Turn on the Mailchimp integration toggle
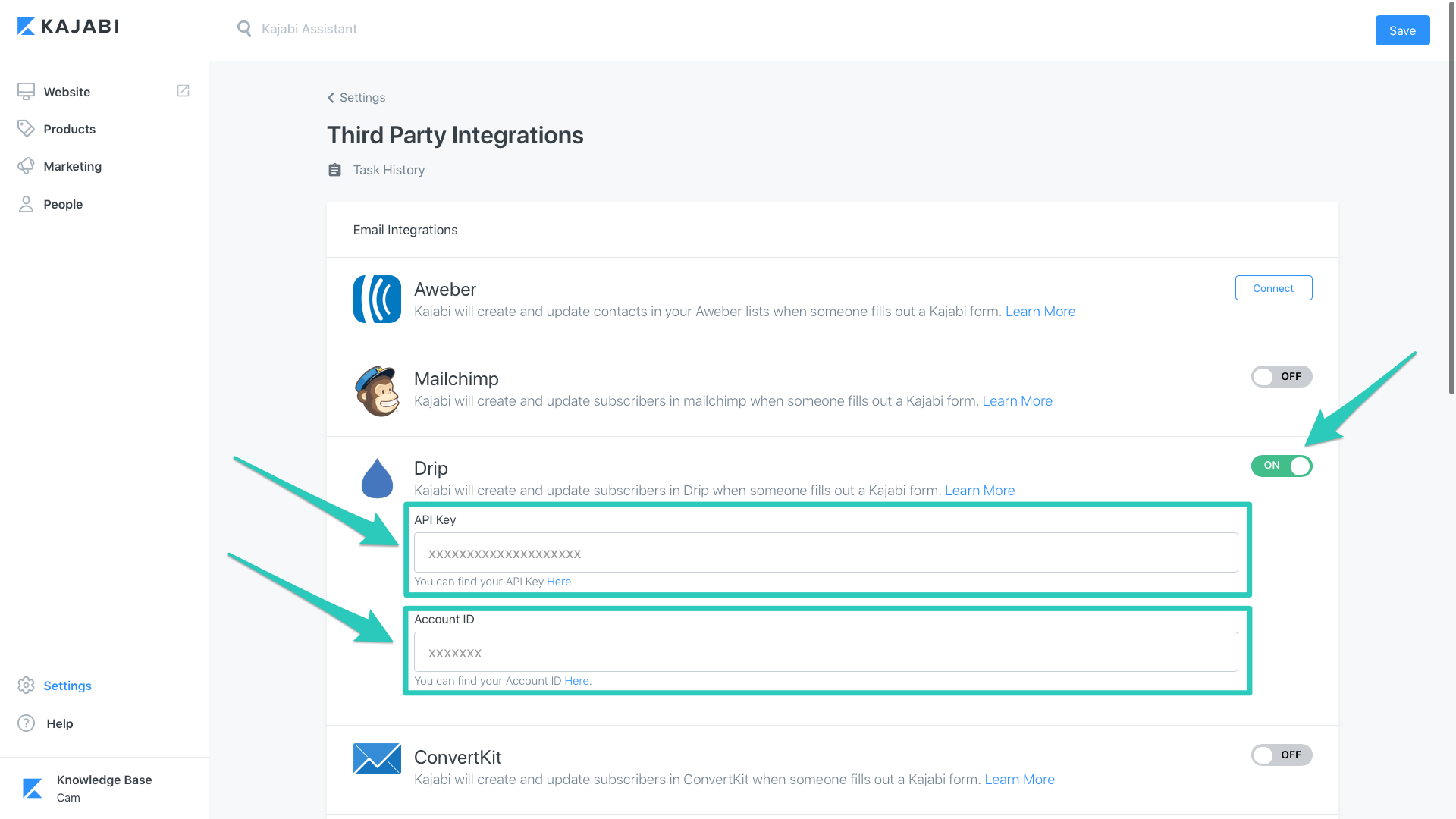This screenshot has width=1456, height=819. (x=1282, y=377)
